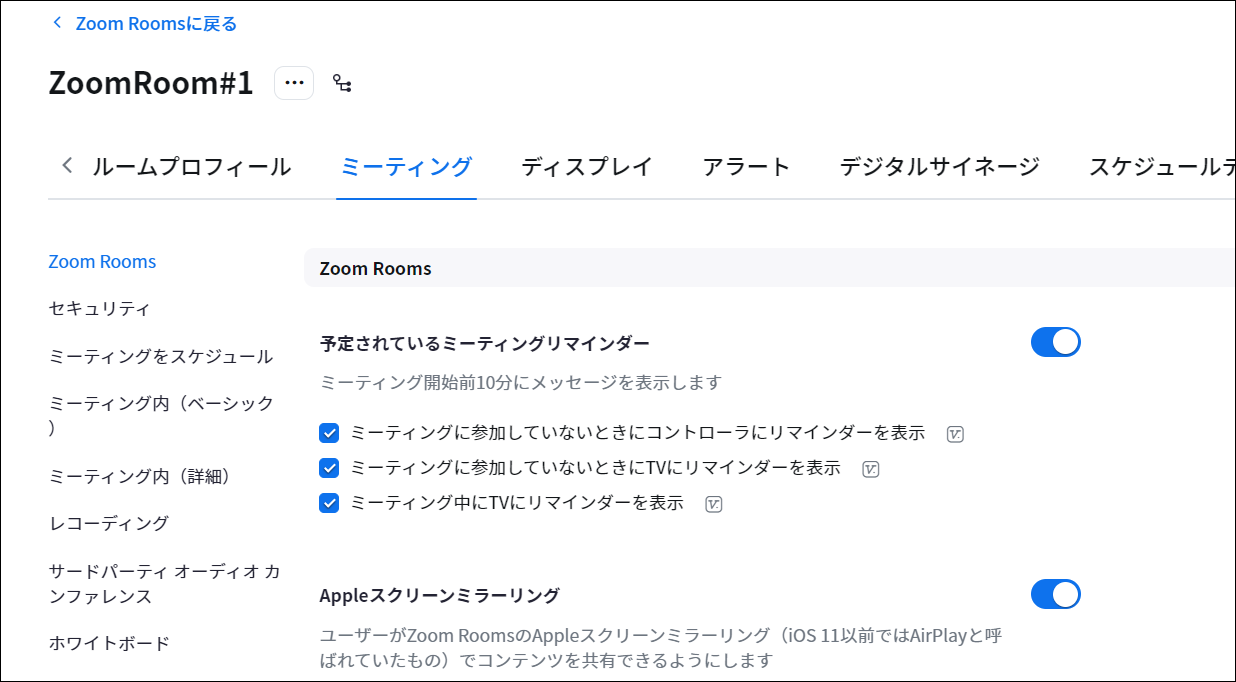The image size is (1236, 682).
Task: Click version icon beside ミーティング中にTVにリマインダー
Action: [714, 504]
